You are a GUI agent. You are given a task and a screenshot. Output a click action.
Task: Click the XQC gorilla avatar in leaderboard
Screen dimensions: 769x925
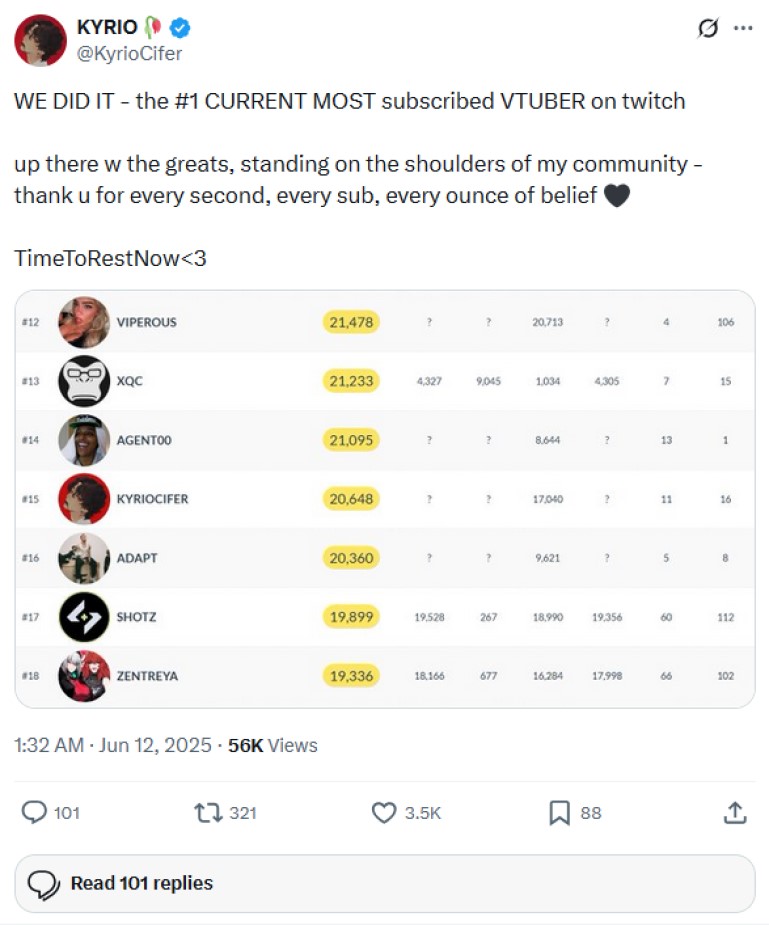pyautogui.click(x=84, y=381)
